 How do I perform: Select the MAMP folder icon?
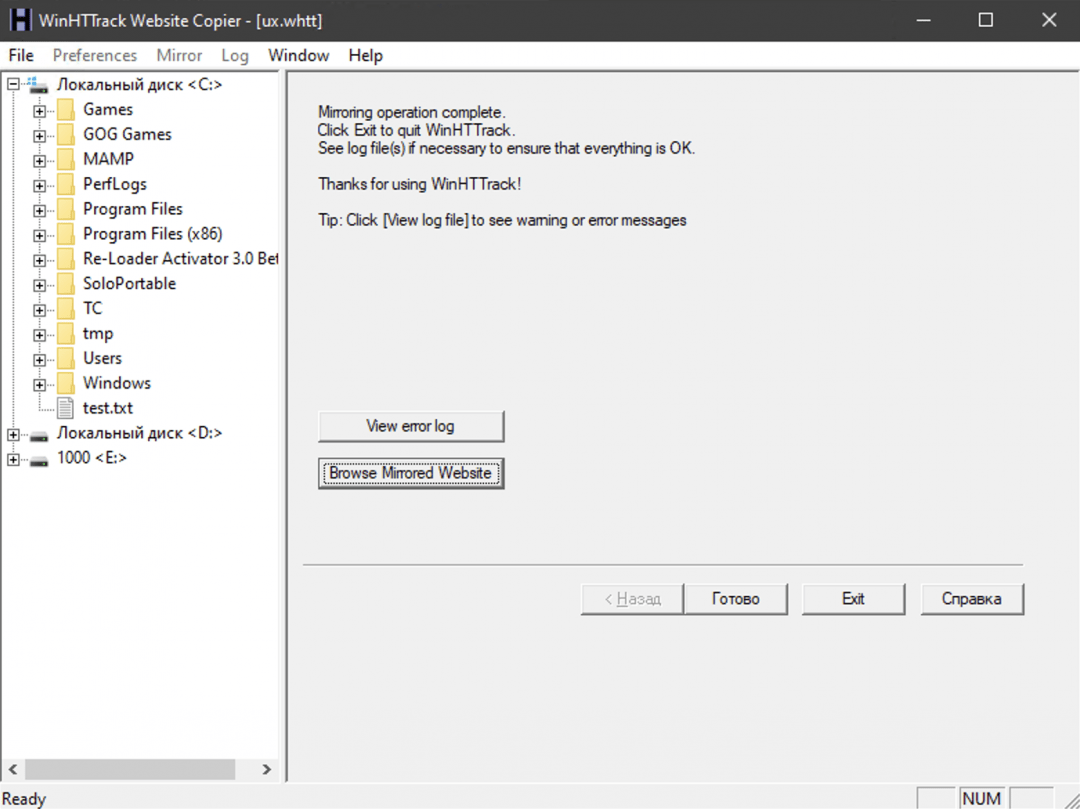66,159
